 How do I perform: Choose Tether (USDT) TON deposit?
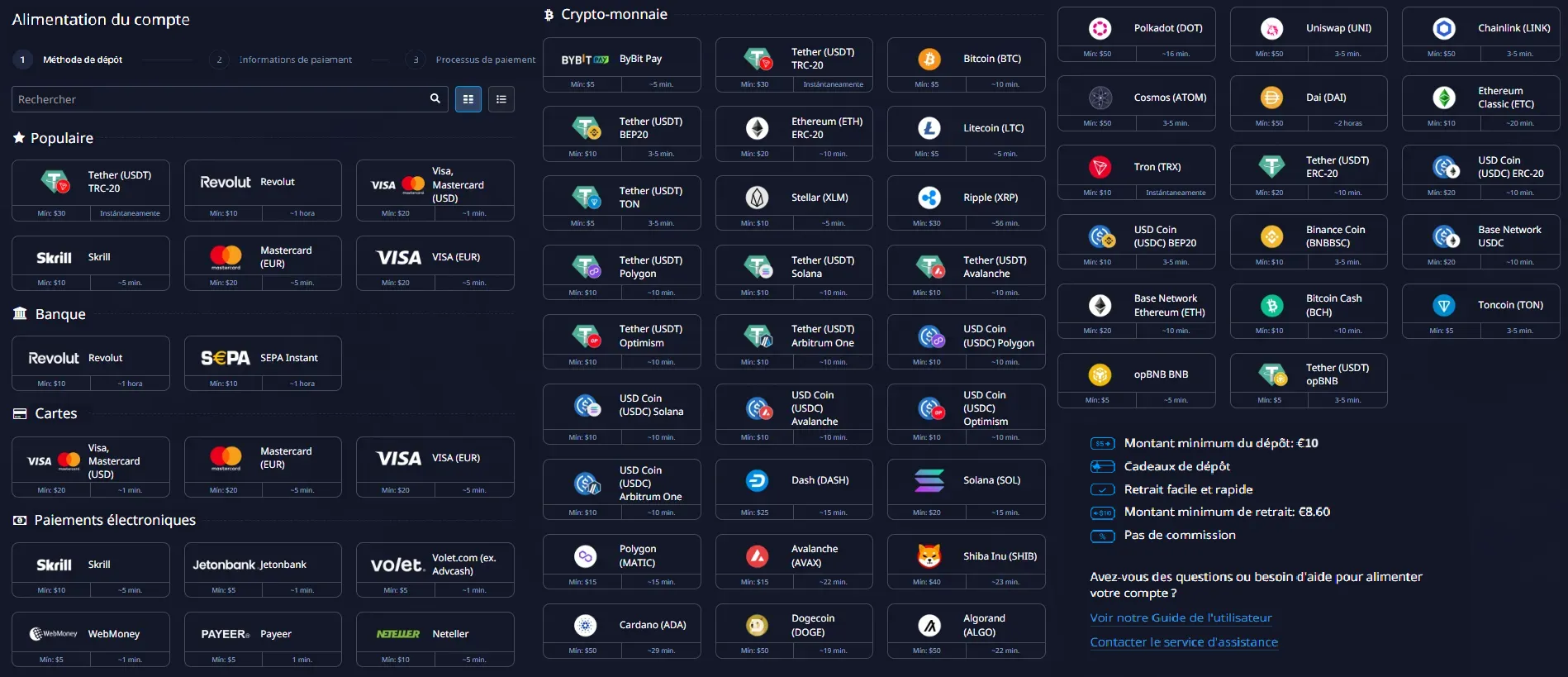[622, 203]
